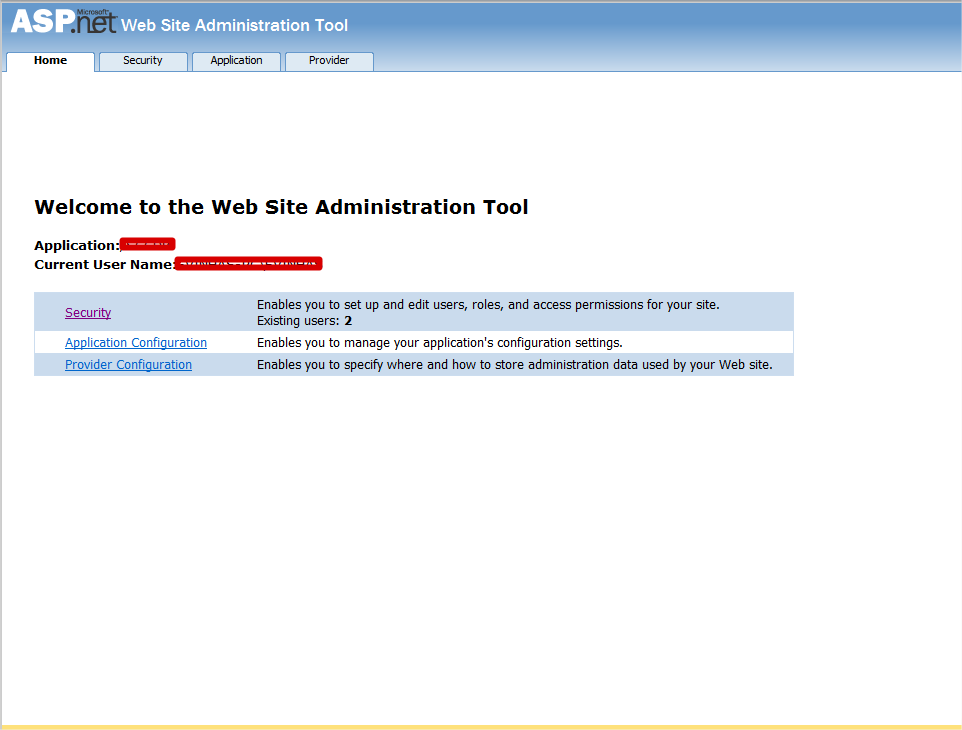Click the yellow bar at the page bottom
Viewport: 962px width, 730px height.
pos(481,726)
